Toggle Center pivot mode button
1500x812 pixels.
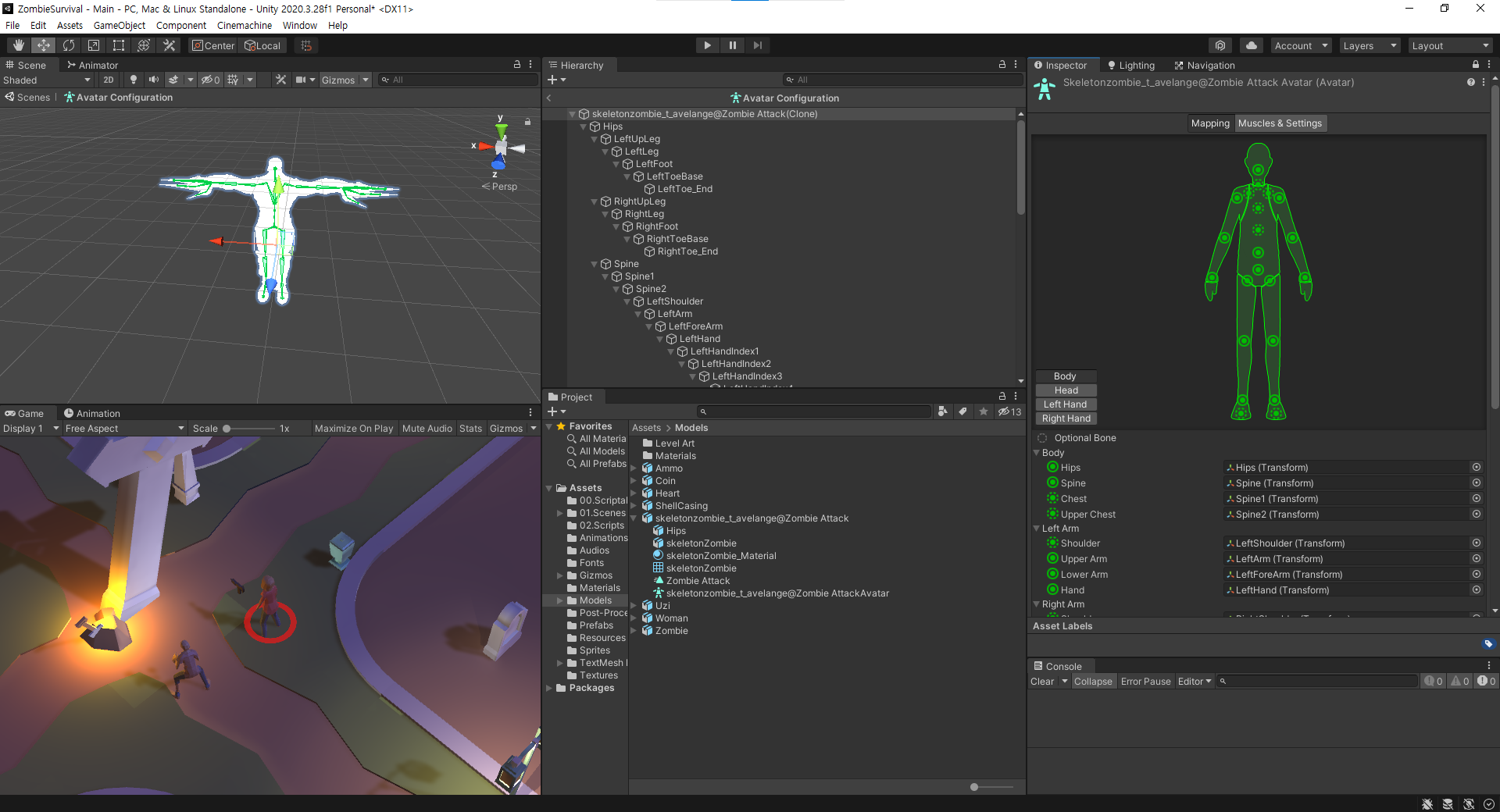[213, 45]
